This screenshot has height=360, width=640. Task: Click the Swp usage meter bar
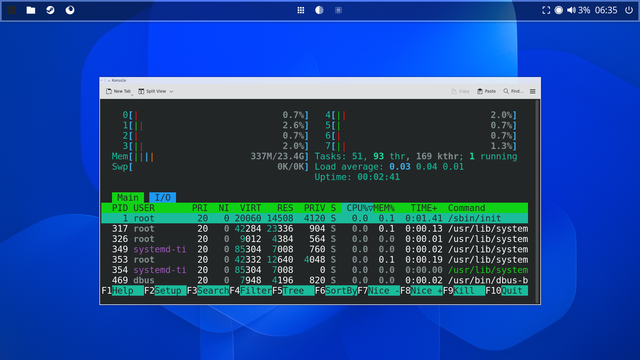click(210, 167)
